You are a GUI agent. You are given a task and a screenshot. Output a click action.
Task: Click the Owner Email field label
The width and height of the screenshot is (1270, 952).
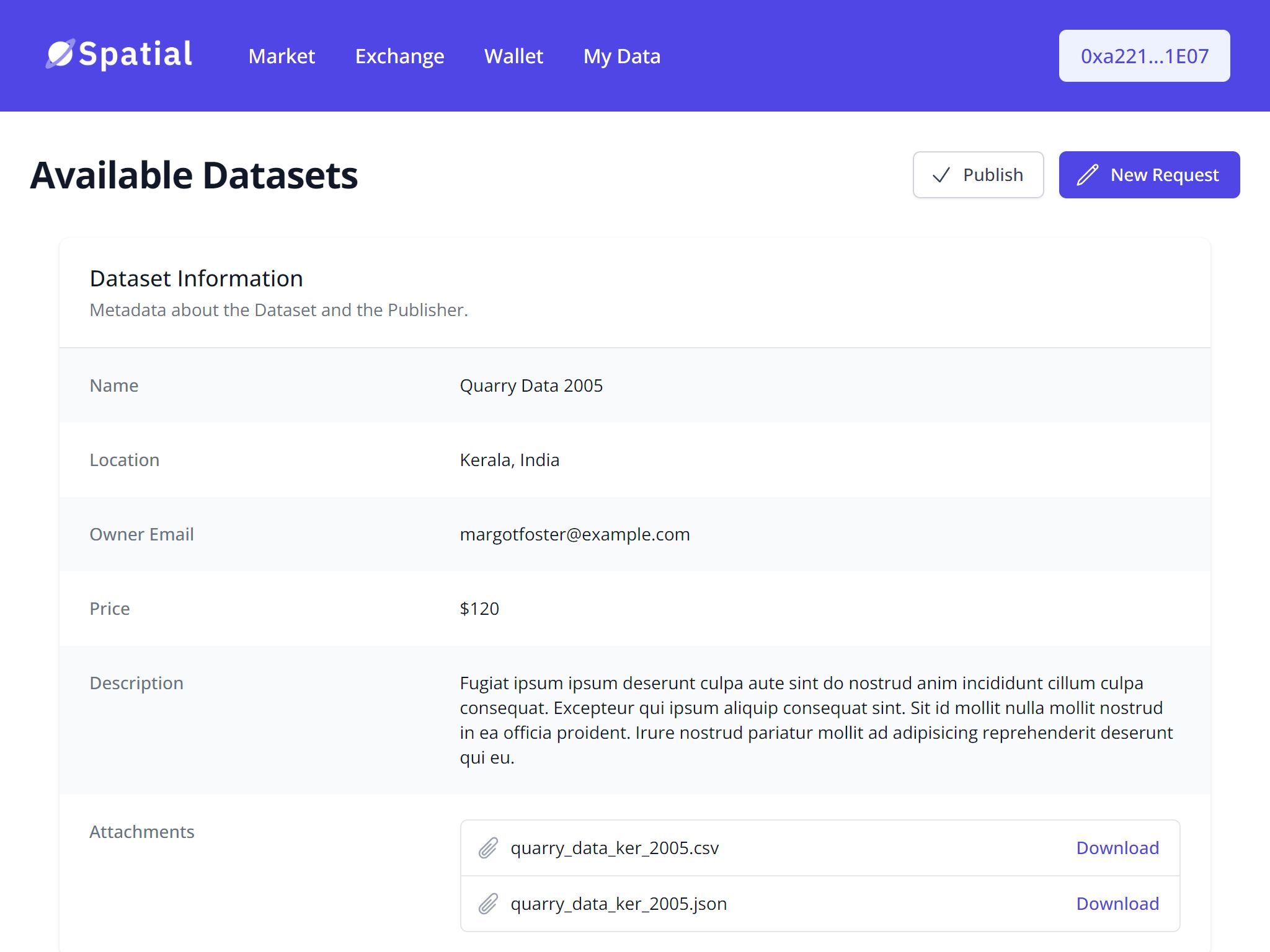tap(141, 534)
